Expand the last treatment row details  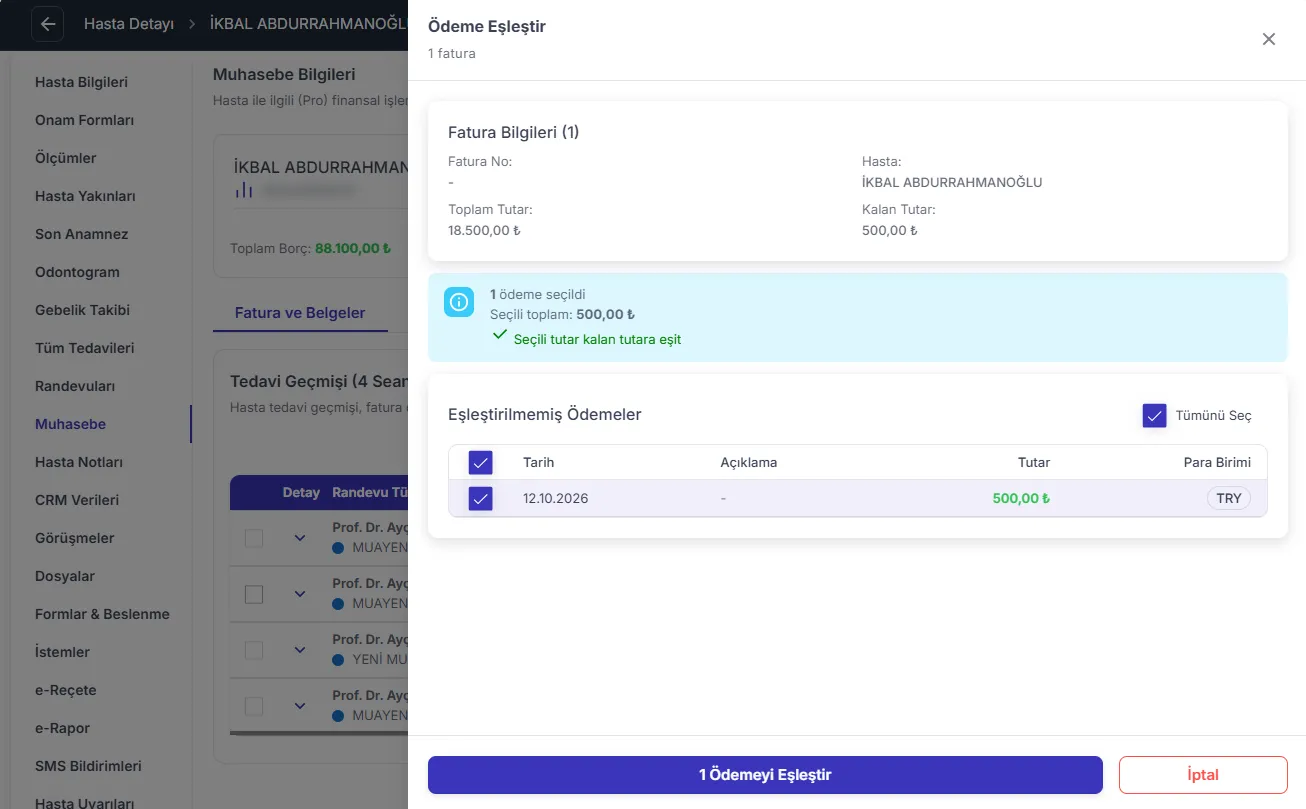click(299, 706)
